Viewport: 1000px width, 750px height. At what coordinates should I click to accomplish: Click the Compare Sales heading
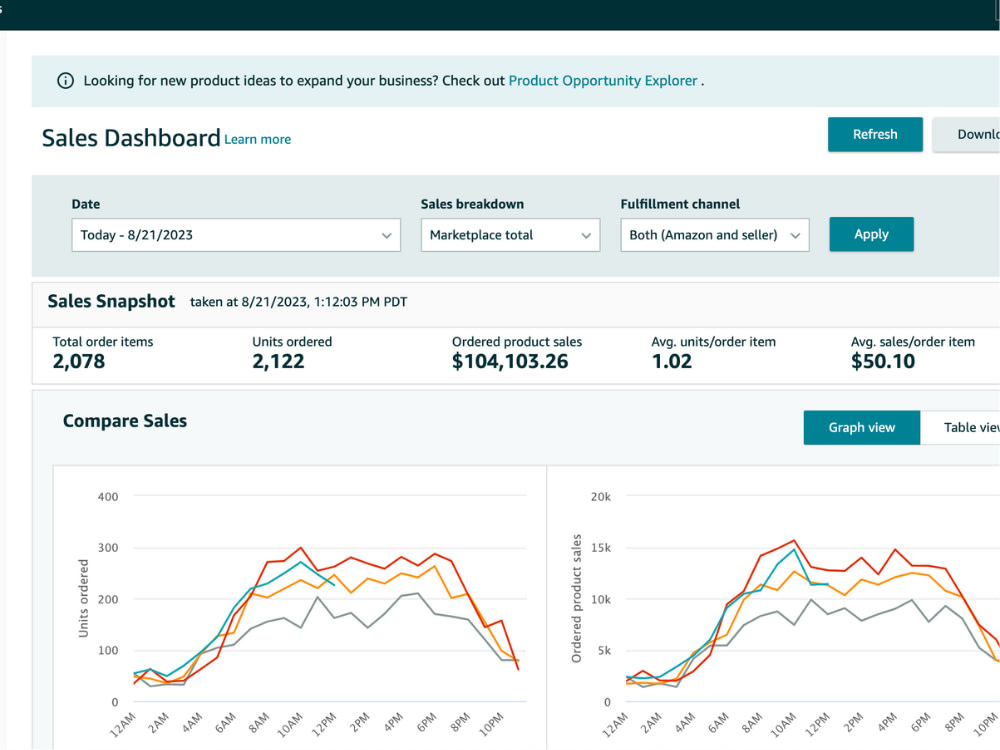click(125, 421)
